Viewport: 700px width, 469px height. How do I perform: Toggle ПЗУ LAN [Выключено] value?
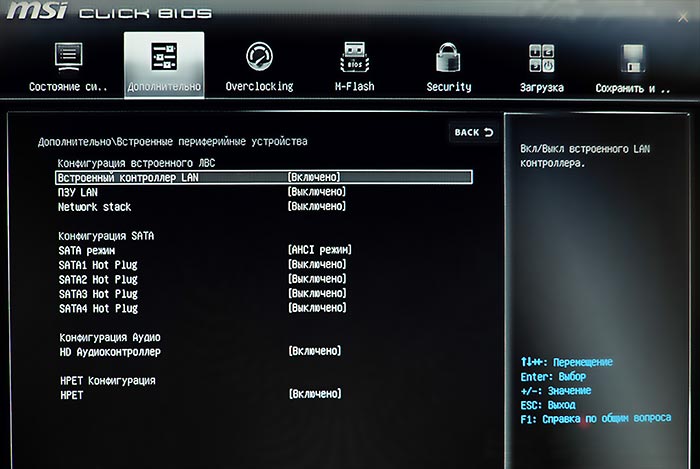click(x=317, y=192)
